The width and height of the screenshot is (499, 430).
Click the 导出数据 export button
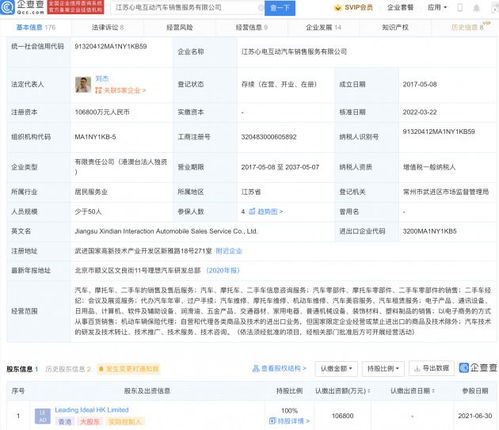point(432,368)
